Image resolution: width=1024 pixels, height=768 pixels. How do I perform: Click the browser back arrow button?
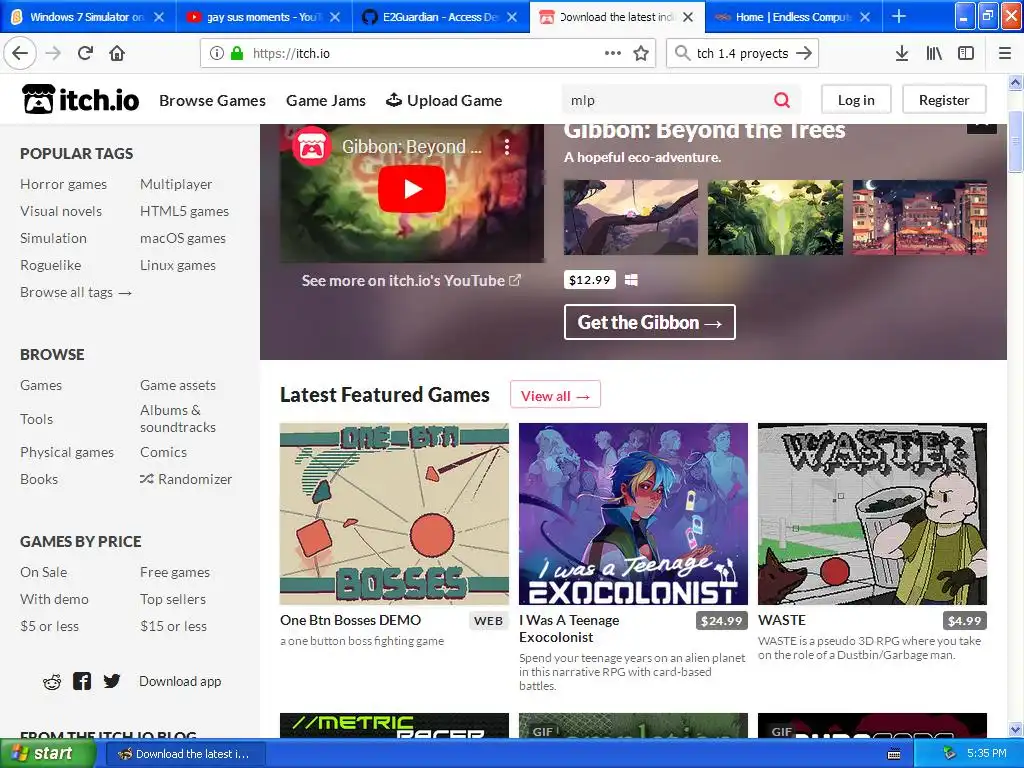point(20,54)
